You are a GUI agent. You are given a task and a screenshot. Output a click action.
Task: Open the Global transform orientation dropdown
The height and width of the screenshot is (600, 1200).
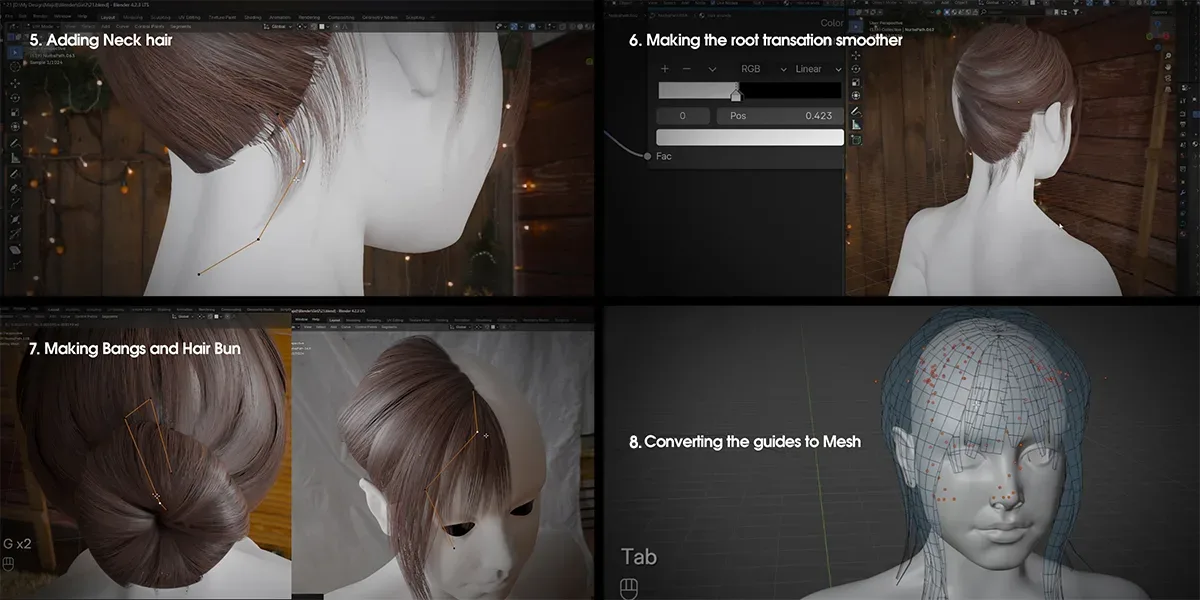pos(281,27)
